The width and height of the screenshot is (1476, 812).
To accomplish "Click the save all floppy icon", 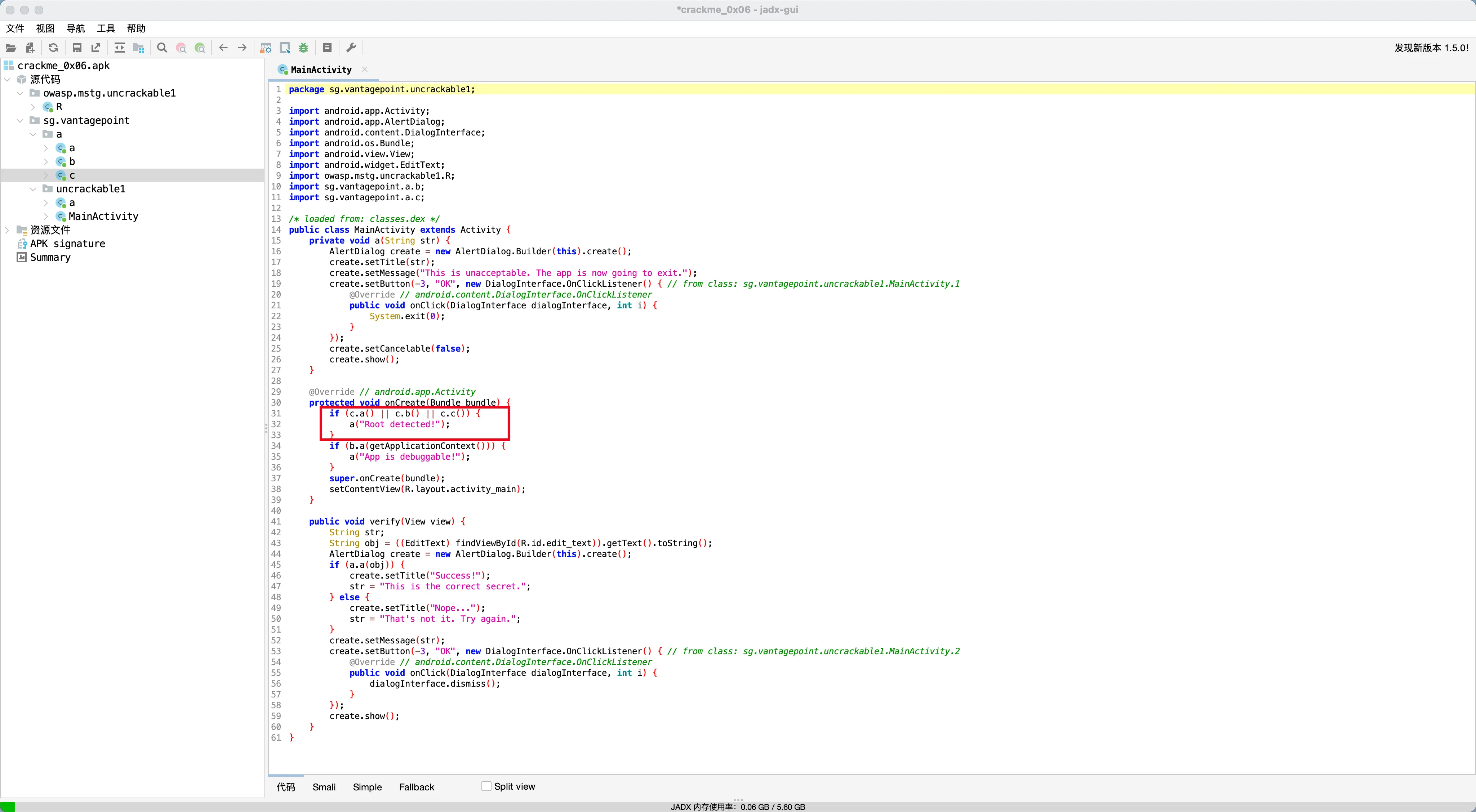I will pyautogui.click(x=77, y=48).
